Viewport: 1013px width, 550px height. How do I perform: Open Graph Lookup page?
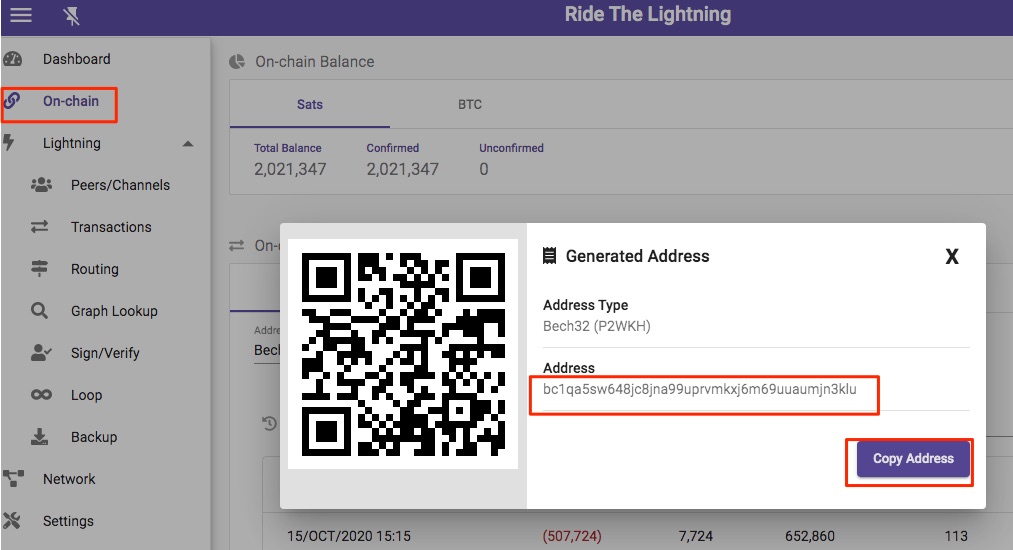tap(114, 311)
